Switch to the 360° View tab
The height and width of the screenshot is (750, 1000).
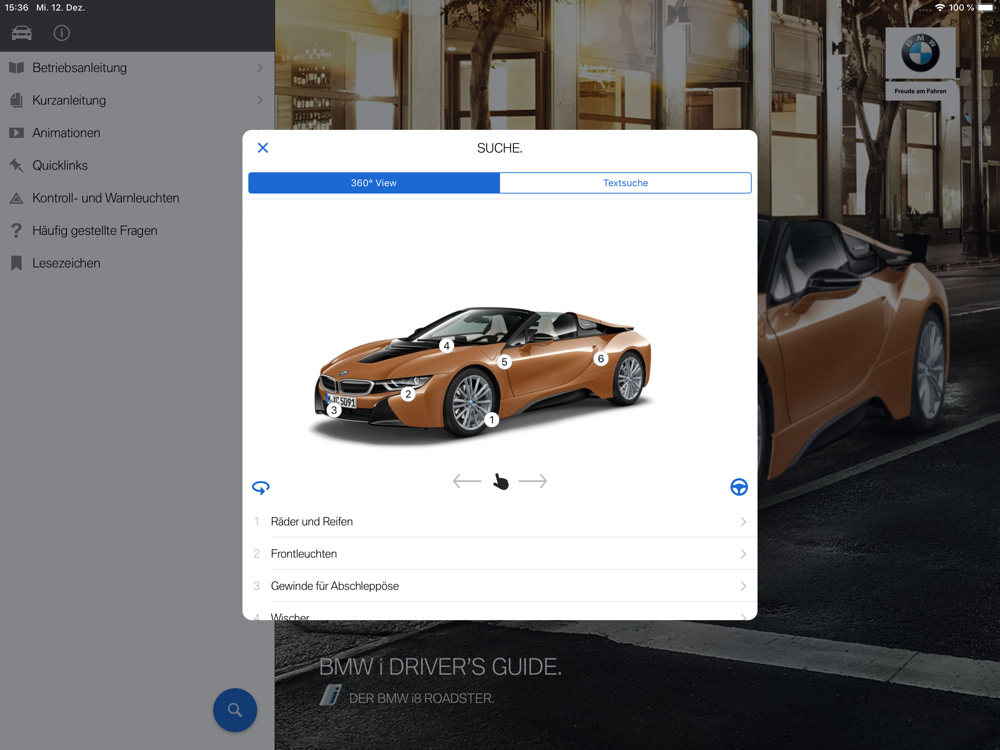coord(374,183)
